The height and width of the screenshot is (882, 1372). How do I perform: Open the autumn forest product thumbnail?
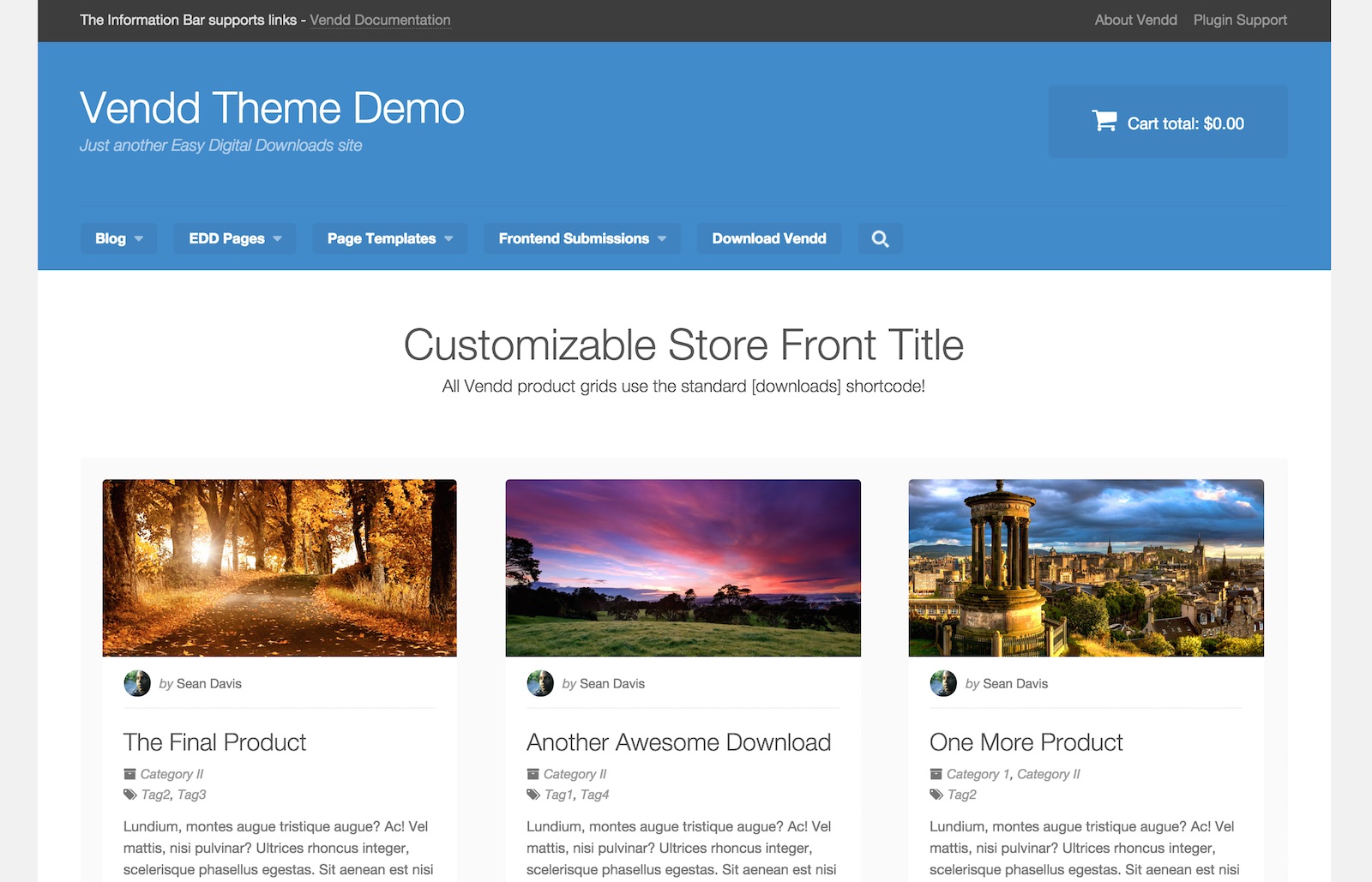(x=280, y=567)
